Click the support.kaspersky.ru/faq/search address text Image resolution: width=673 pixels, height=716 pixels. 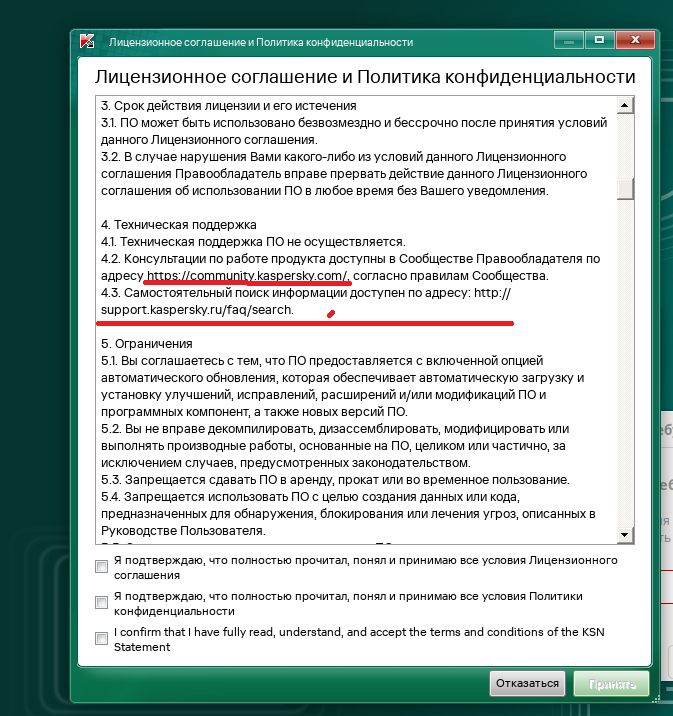[197, 310]
